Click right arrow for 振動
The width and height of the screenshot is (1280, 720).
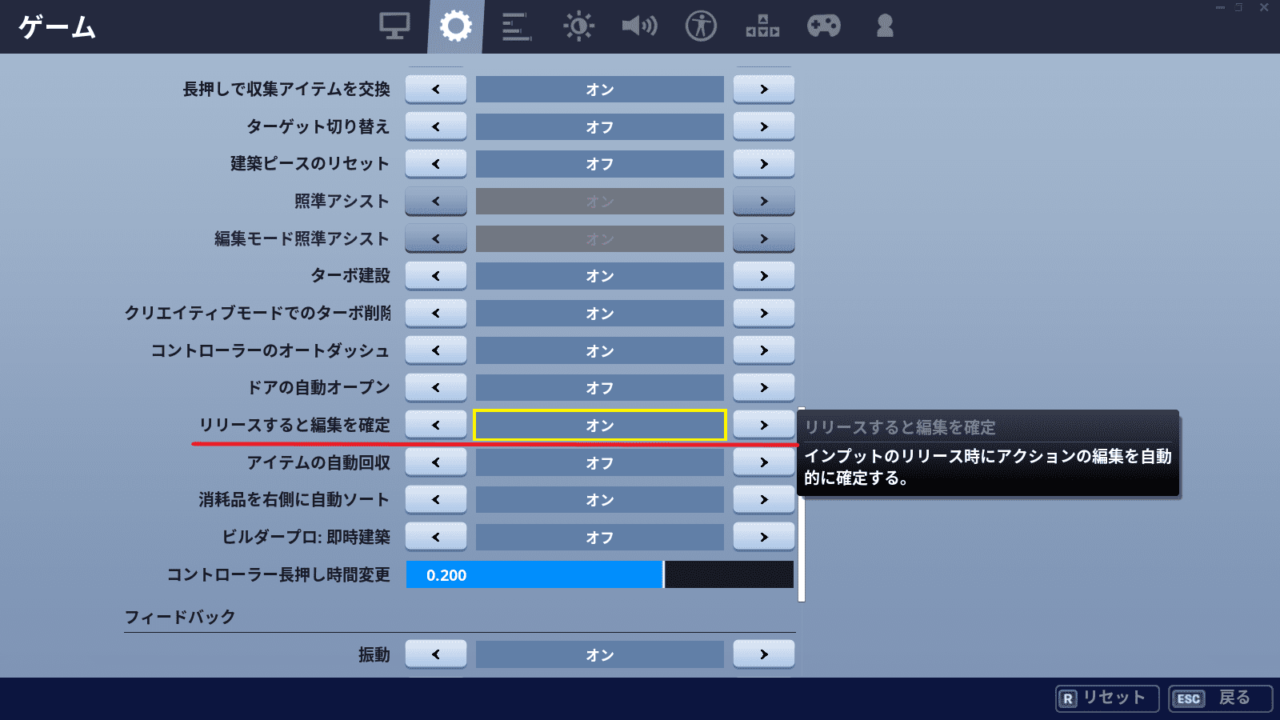pos(764,654)
